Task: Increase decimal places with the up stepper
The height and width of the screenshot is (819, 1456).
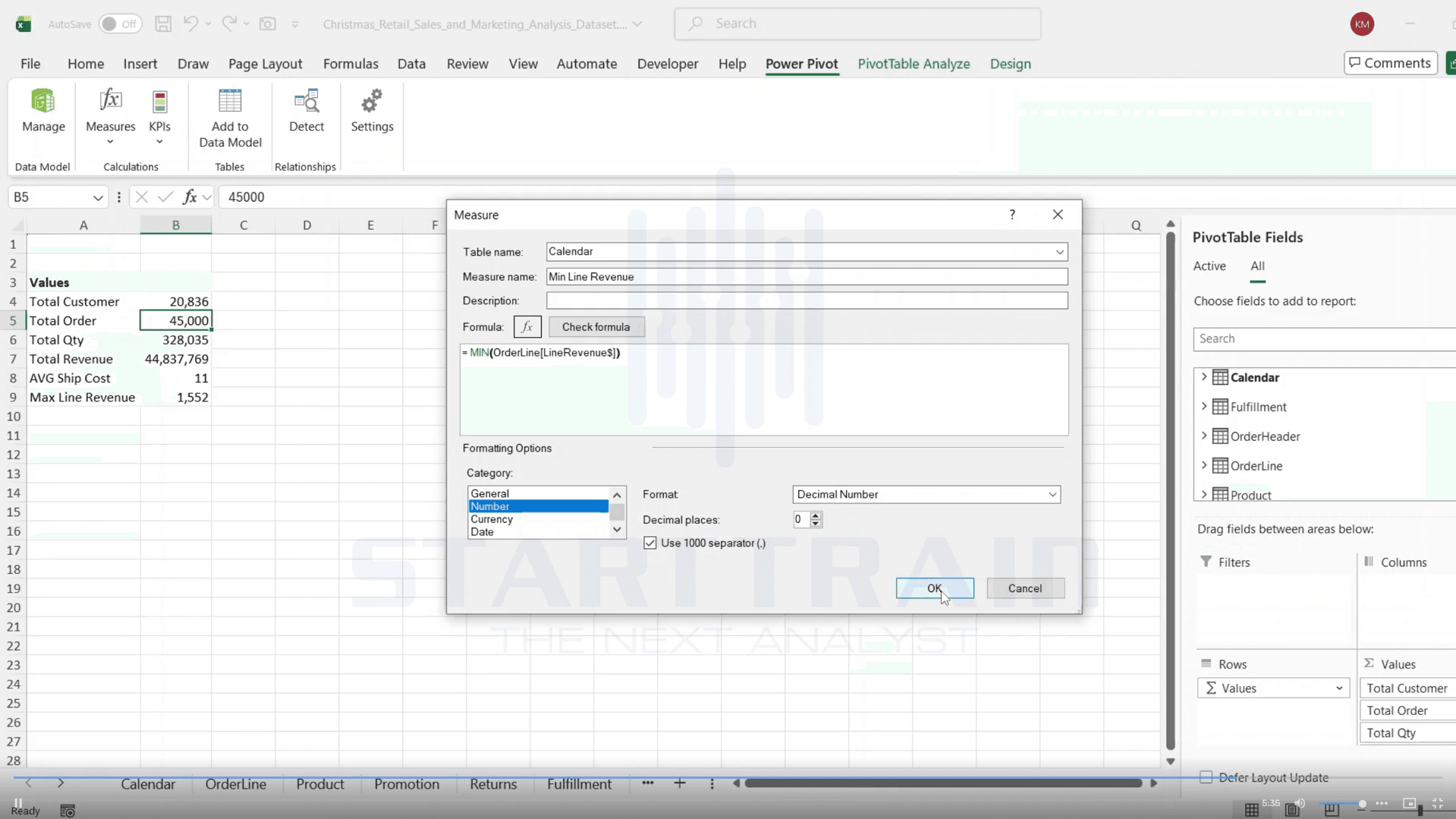Action: point(816,516)
